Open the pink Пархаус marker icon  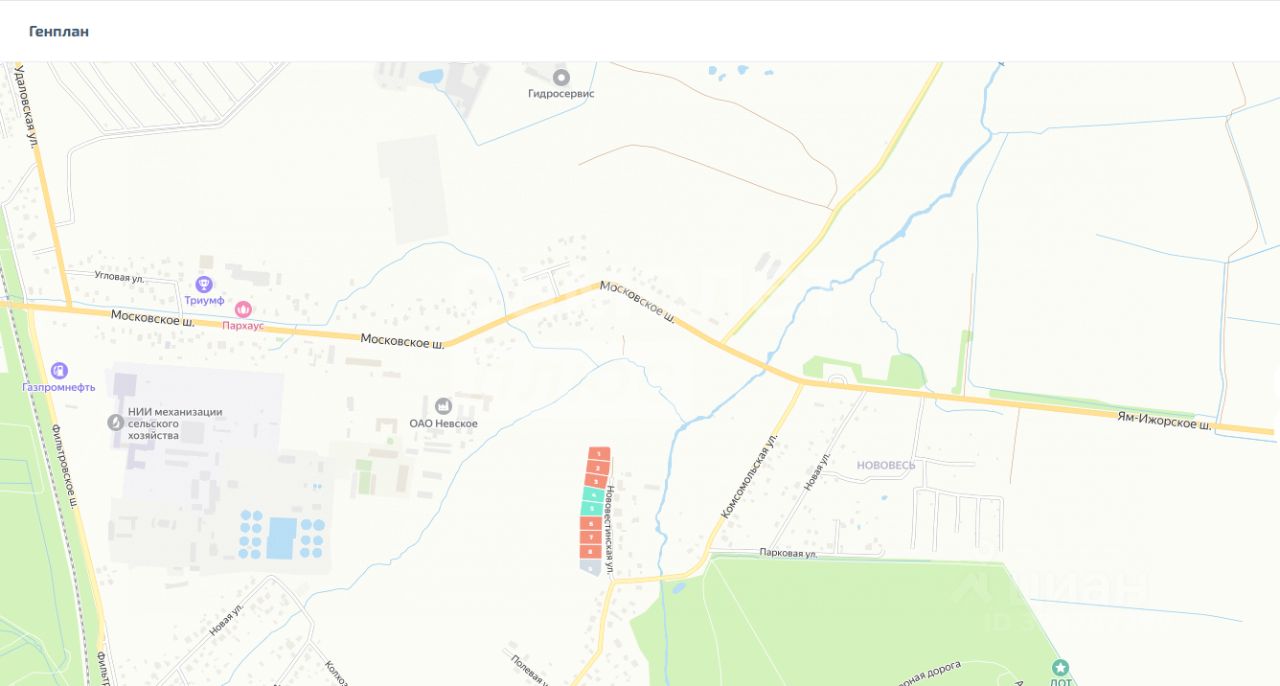tap(243, 309)
